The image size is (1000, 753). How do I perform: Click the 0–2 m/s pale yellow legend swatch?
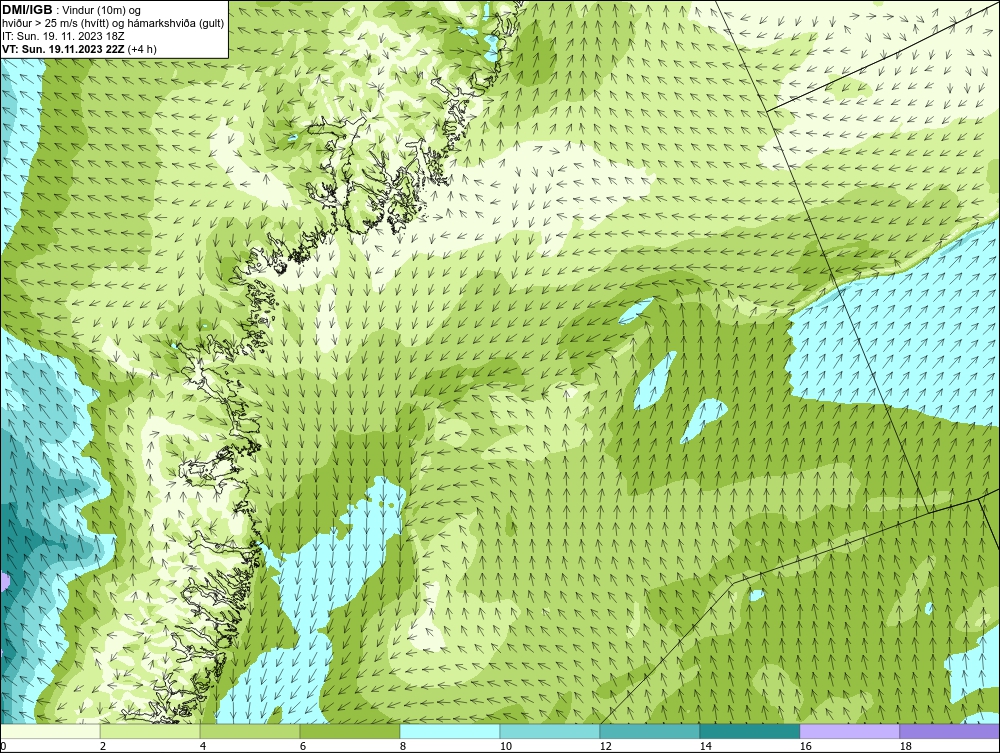[x=50, y=731]
